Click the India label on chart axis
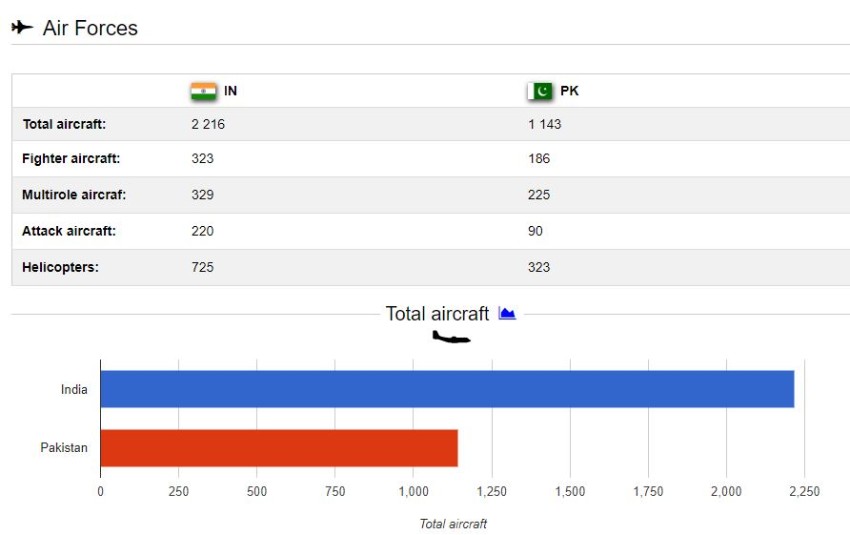This screenshot has height=535, width=850. click(x=74, y=389)
